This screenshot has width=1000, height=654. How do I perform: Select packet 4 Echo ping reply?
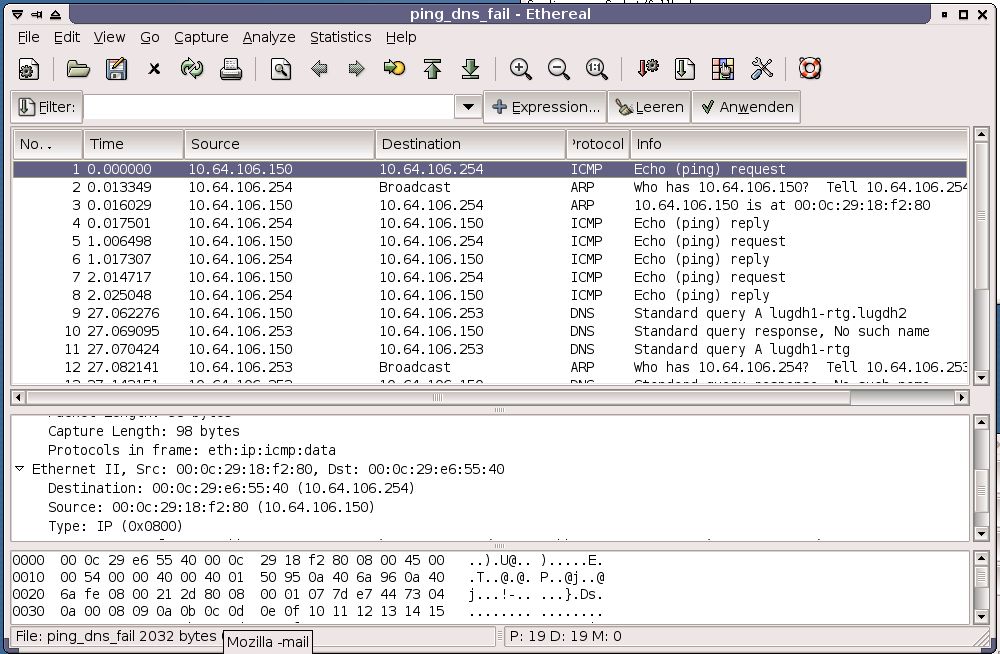(490, 223)
